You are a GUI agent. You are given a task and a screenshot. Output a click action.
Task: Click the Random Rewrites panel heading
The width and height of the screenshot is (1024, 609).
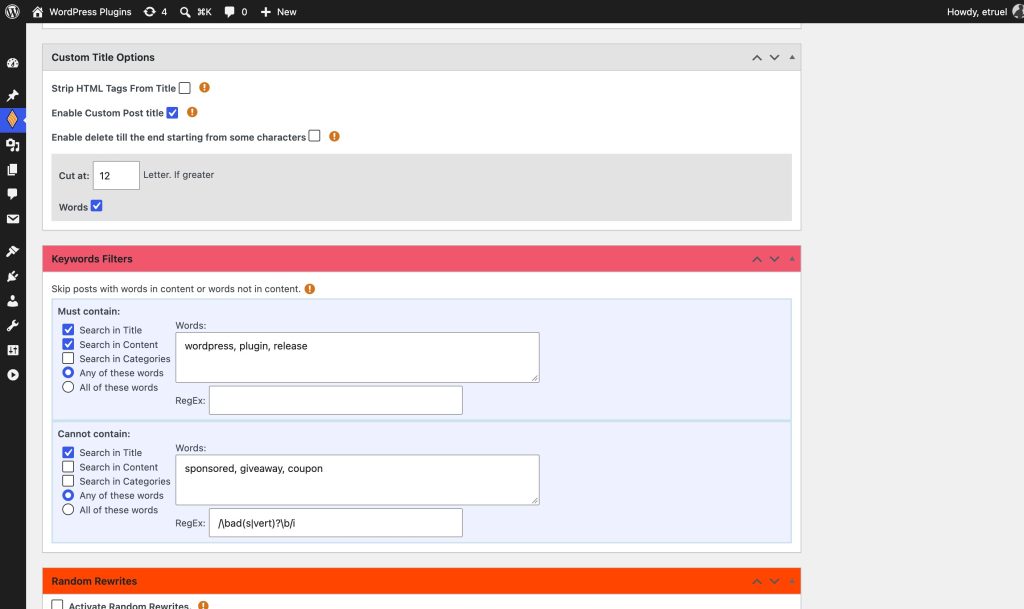coord(94,581)
